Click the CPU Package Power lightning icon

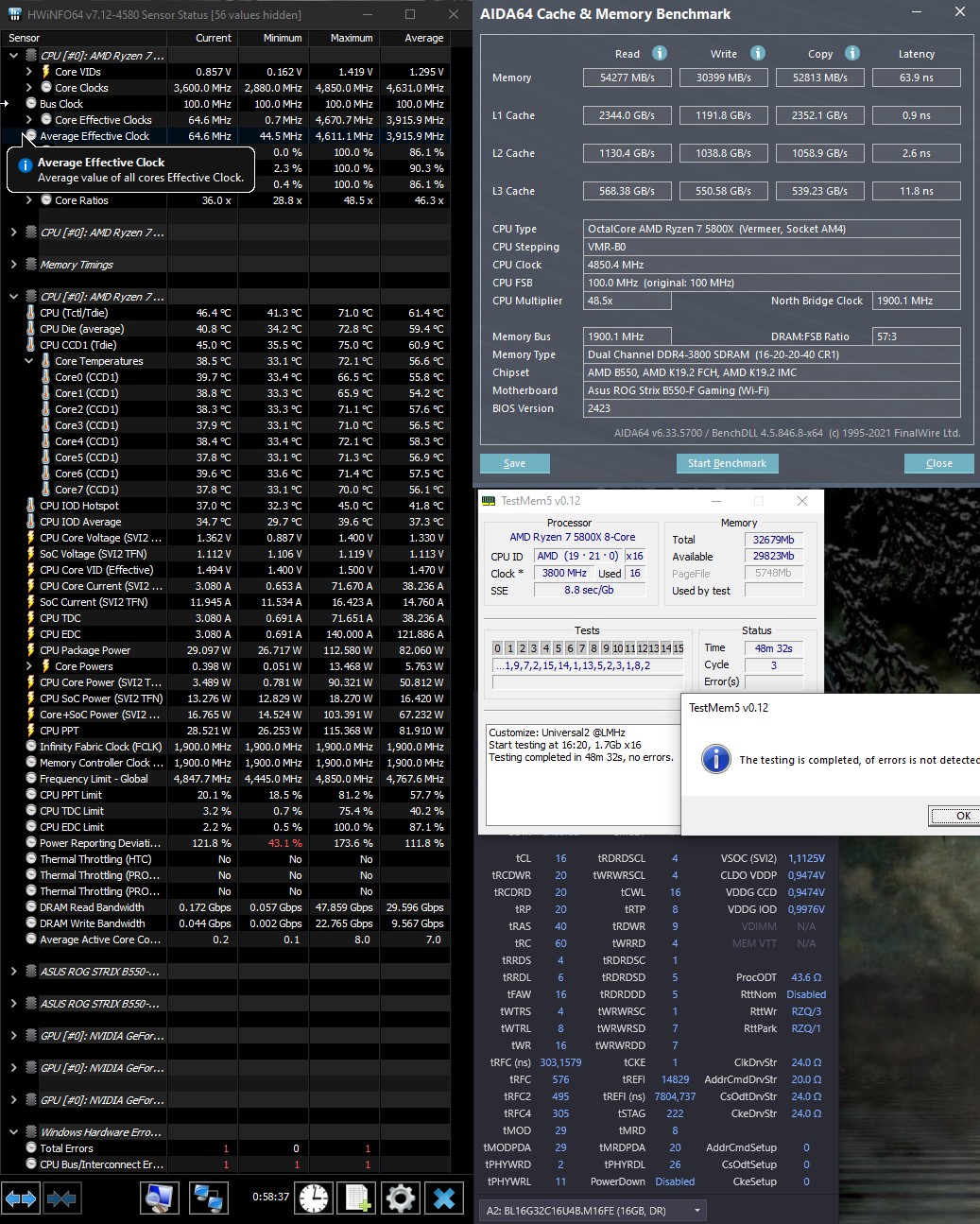coord(31,650)
